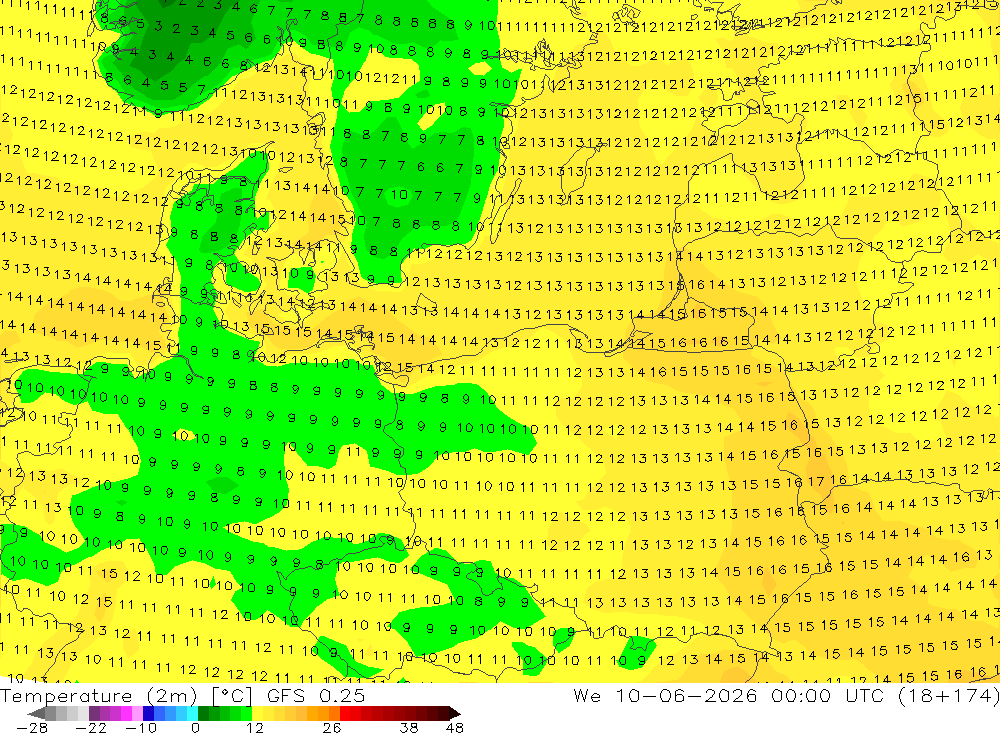
Task: Click the bright red legend swatch
Action: tap(345, 714)
